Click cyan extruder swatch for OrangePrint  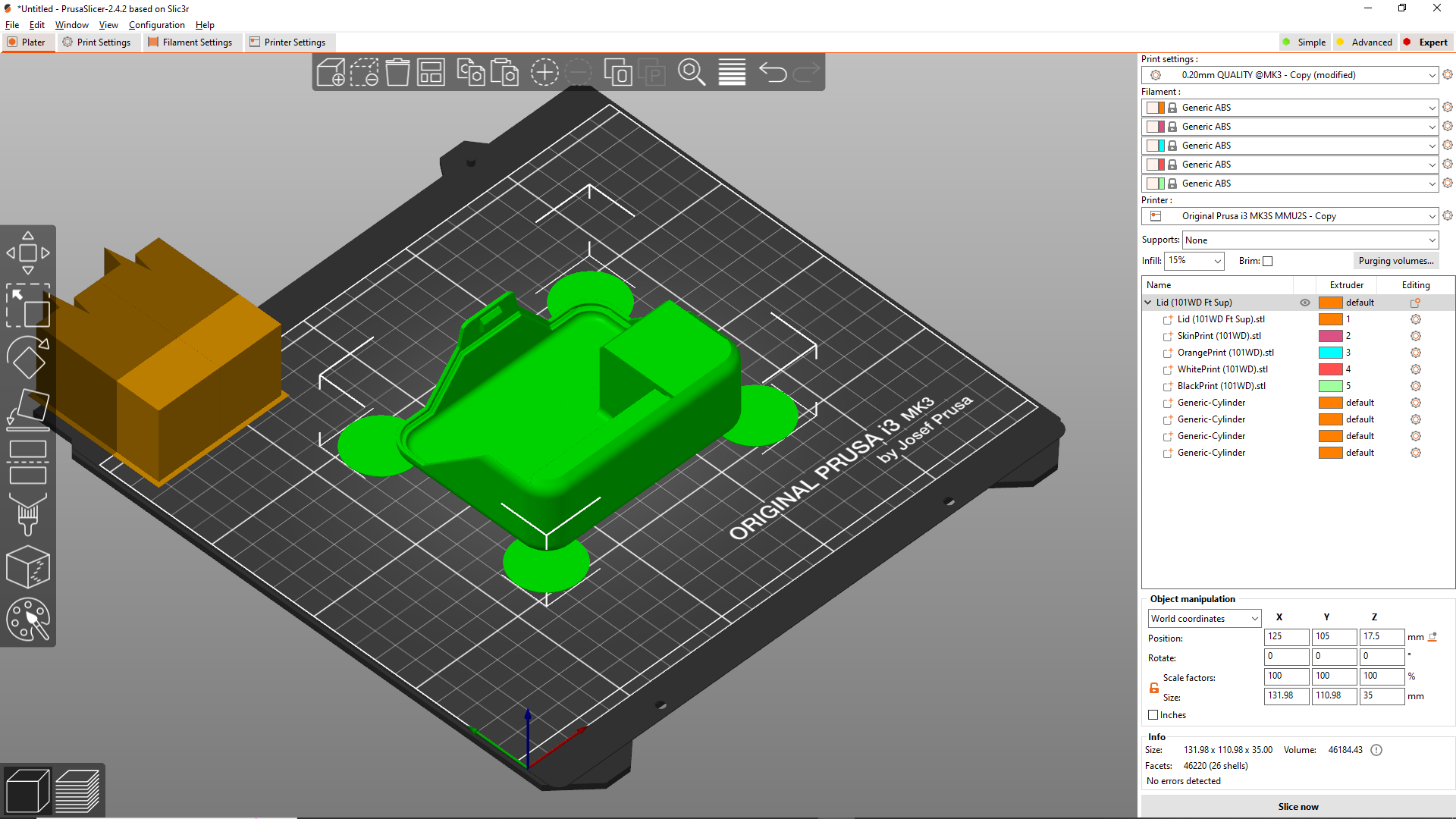coord(1330,353)
